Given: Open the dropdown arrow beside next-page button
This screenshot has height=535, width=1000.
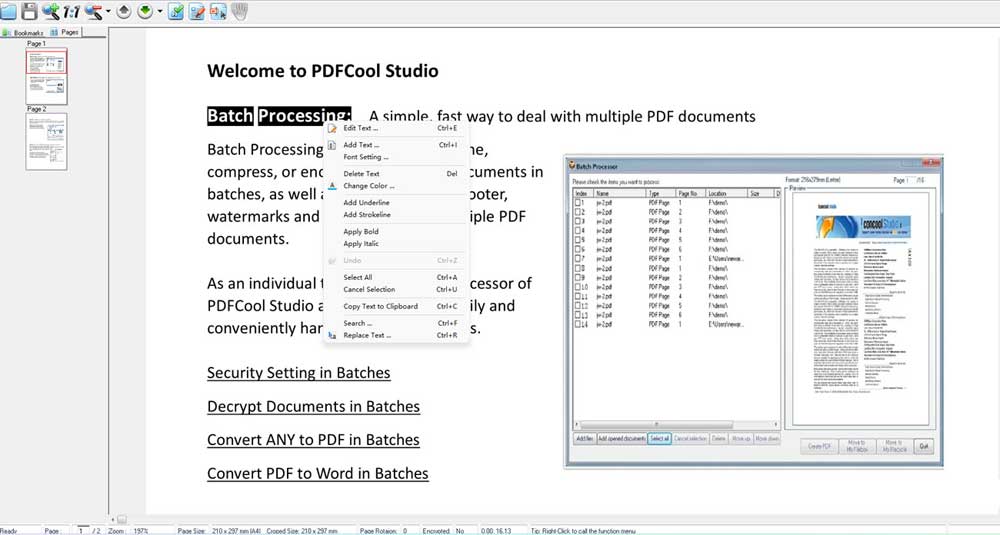Looking at the screenshot, I should (159, 11).
